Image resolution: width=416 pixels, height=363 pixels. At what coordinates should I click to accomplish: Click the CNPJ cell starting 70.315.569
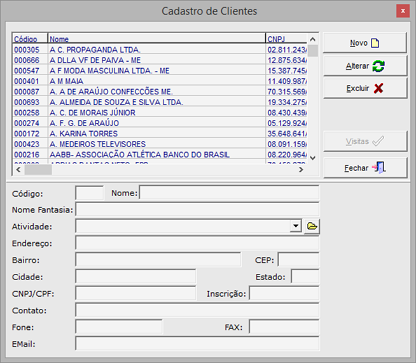[287, 92]
